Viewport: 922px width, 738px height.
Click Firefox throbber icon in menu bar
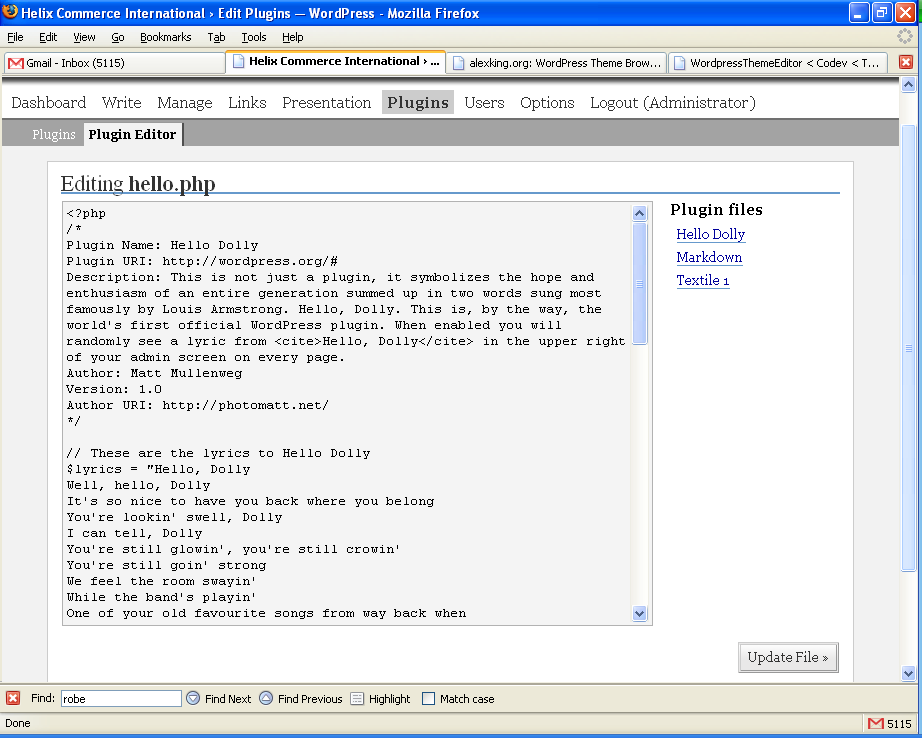[905, 36]
